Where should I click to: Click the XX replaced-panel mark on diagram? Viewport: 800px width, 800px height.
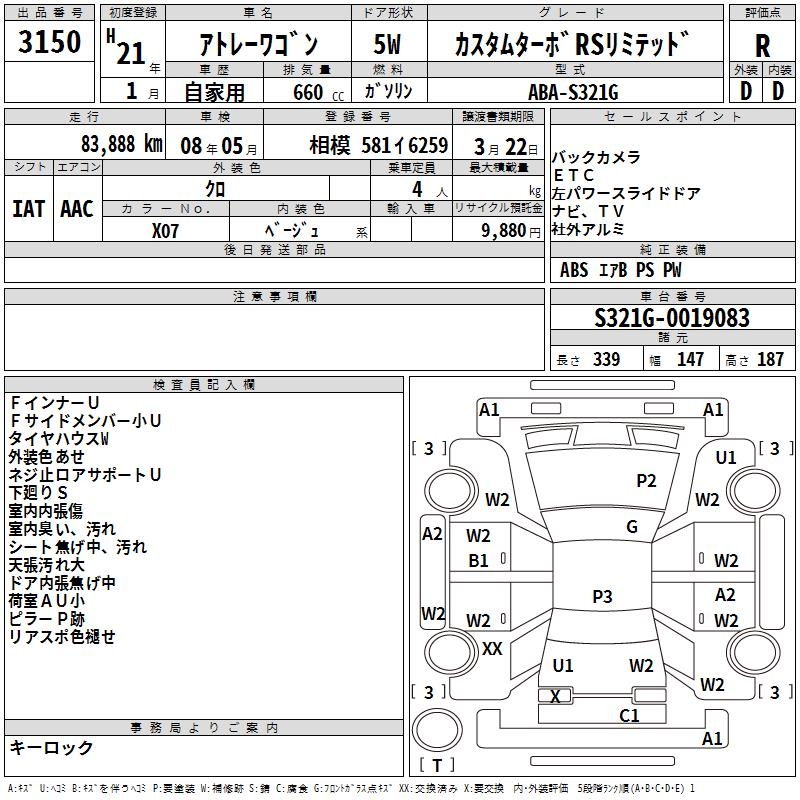(492, 649)
